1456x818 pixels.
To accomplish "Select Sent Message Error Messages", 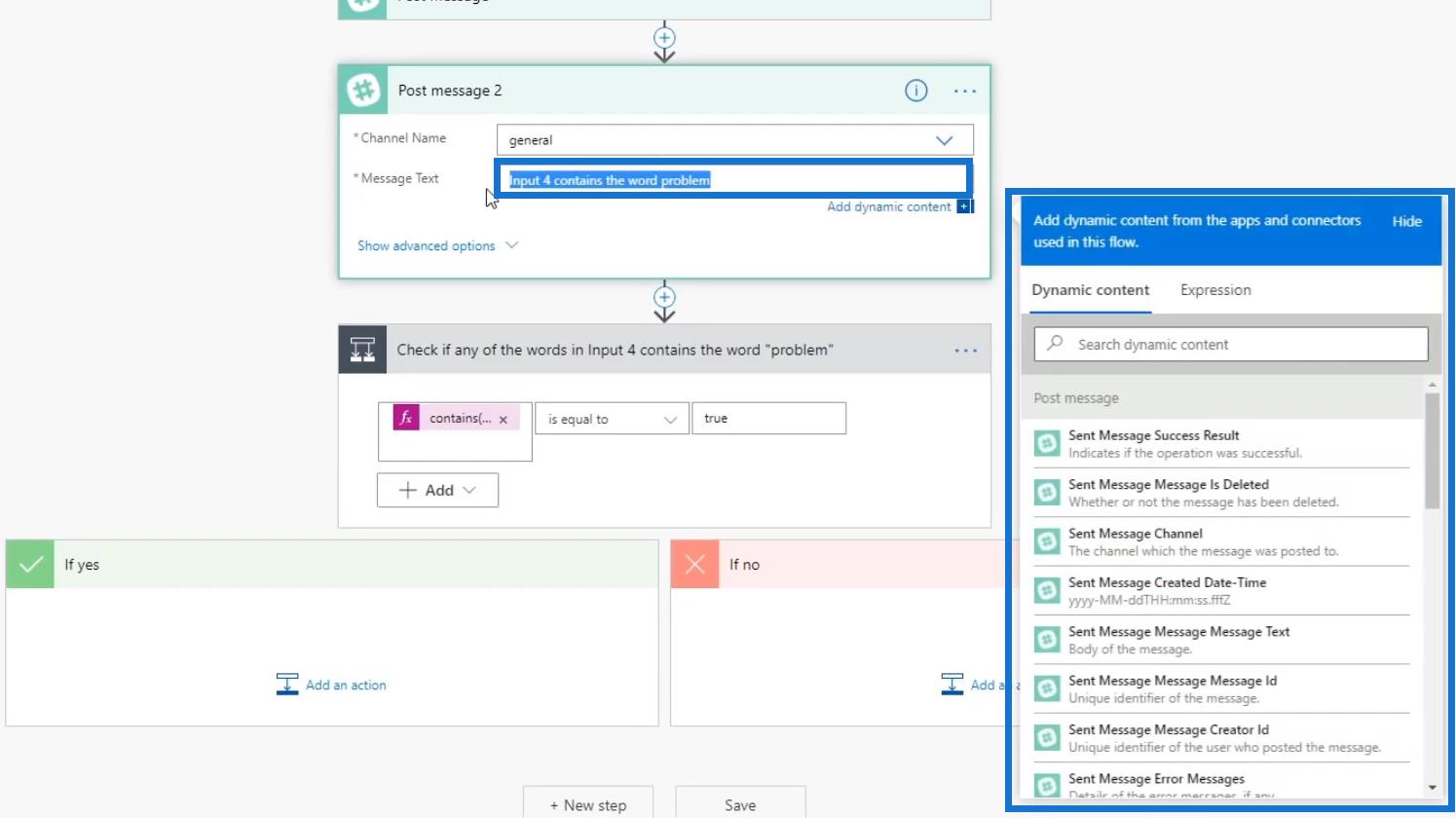I will pyautogui.click(x=1222, y=783).
